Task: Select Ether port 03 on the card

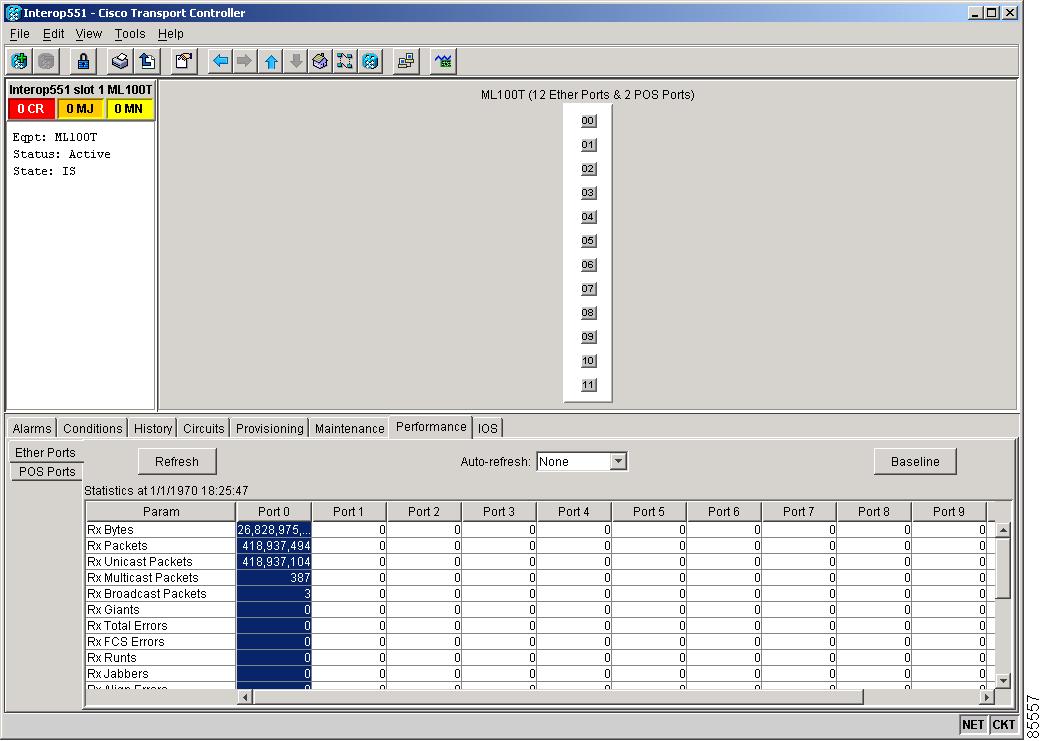Action: pos(588,192)
